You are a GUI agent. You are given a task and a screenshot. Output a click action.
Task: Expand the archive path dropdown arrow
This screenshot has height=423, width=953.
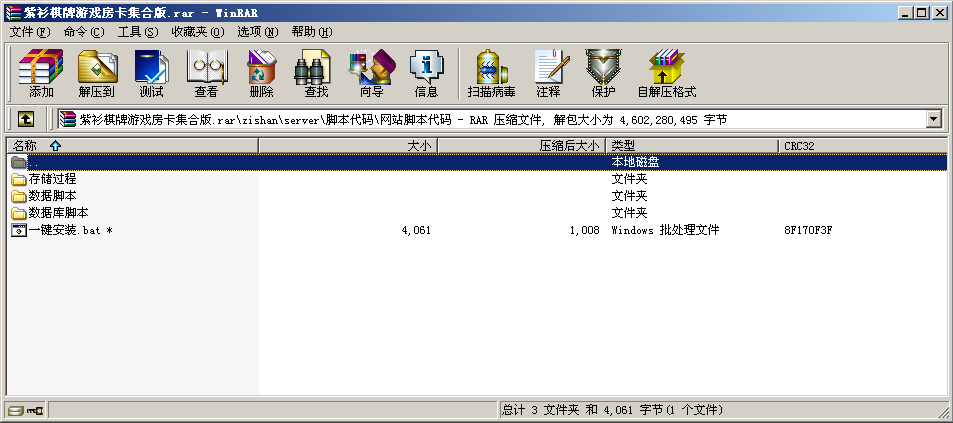click(934, 119)
